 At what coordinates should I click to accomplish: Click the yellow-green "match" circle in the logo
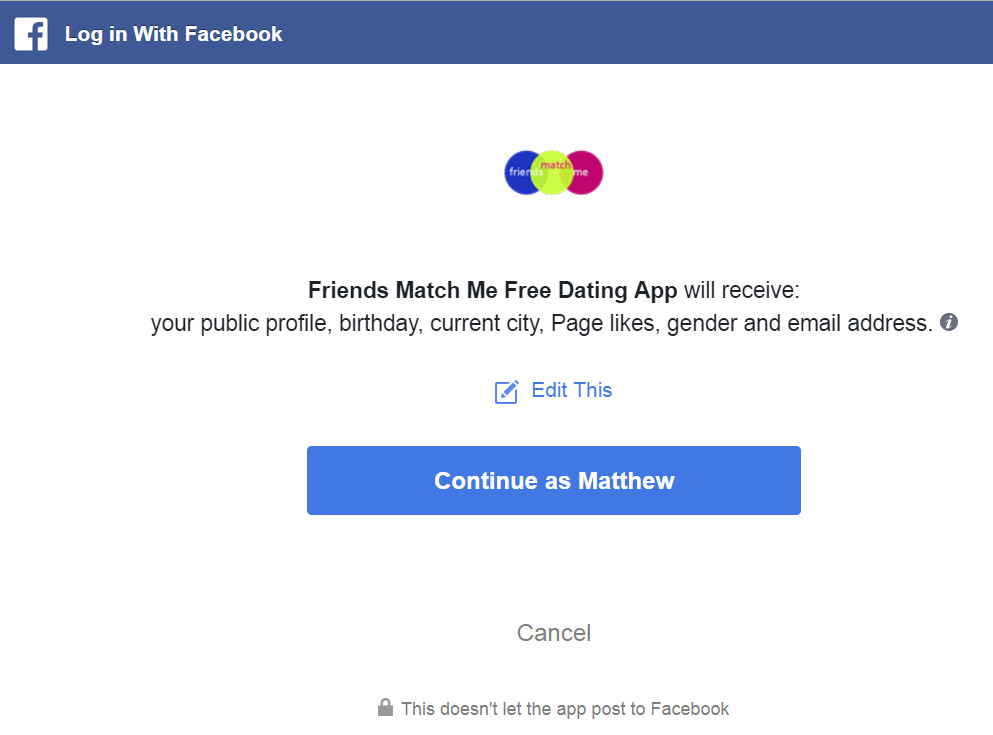pos(552,172)
